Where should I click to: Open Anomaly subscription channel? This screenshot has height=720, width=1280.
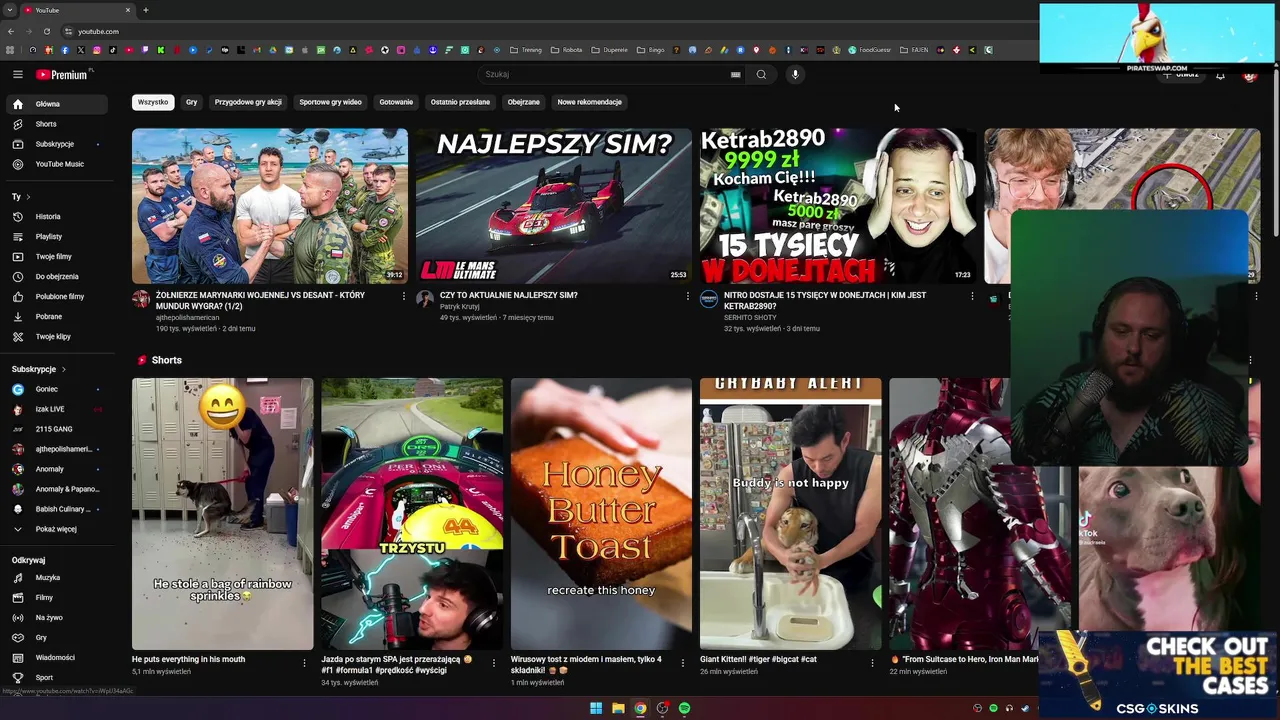[57, 469]
